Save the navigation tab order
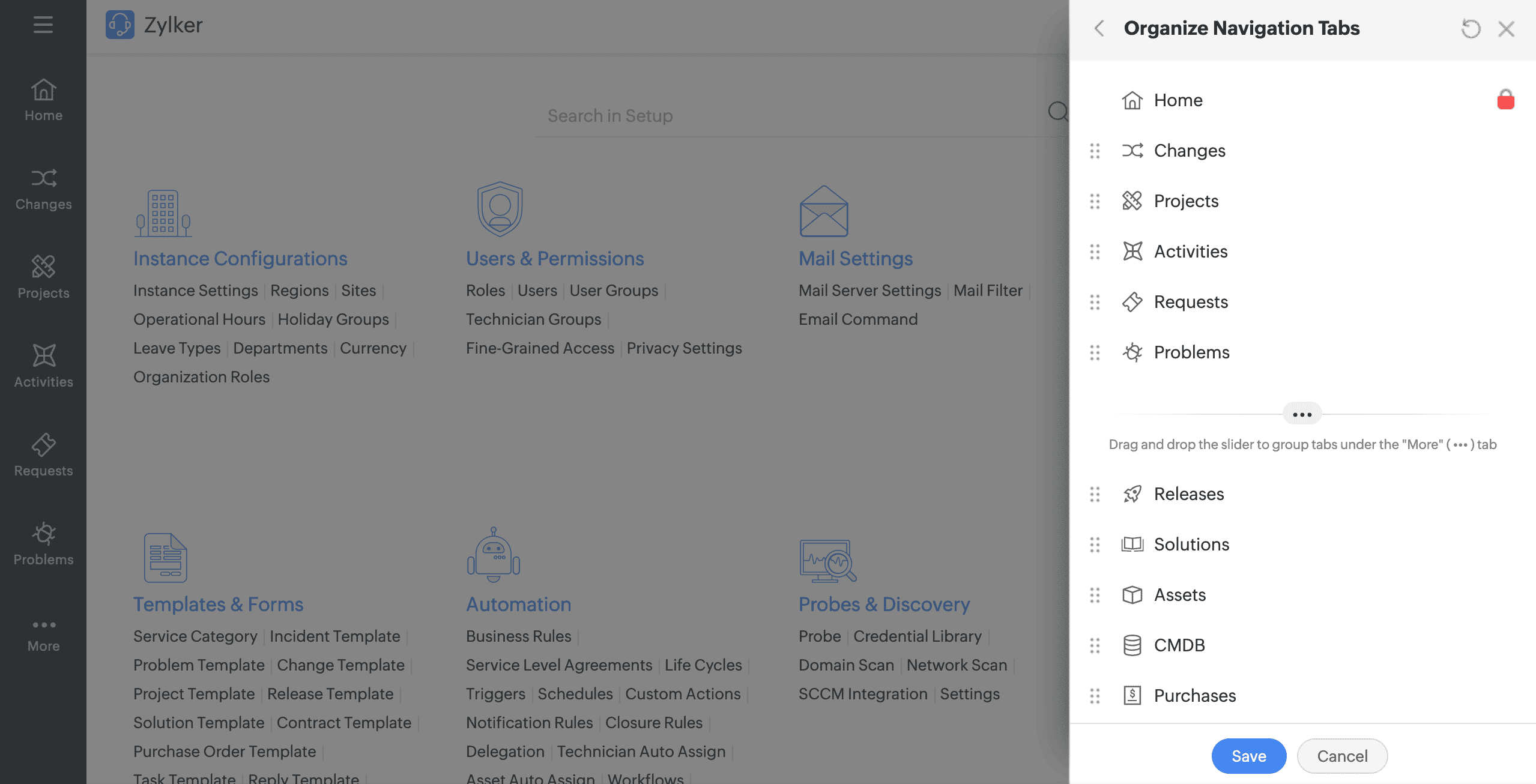This screenshot has height=784, width=1536. point(1248,756)
